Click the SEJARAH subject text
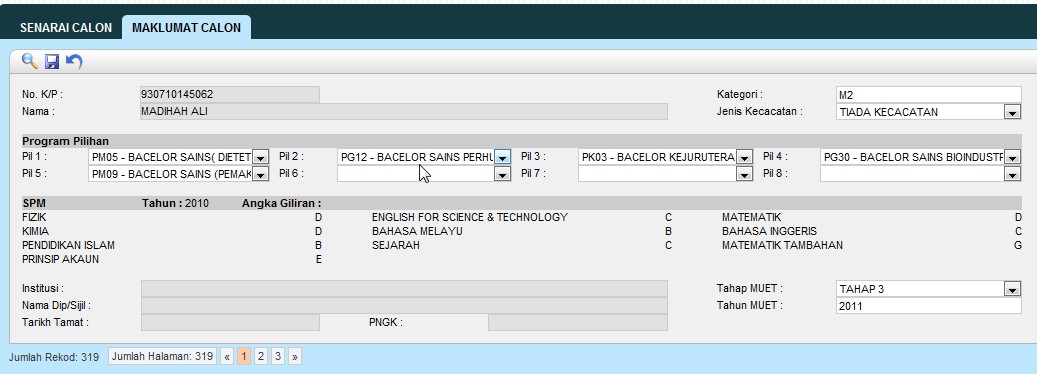 tap(395, 245)
